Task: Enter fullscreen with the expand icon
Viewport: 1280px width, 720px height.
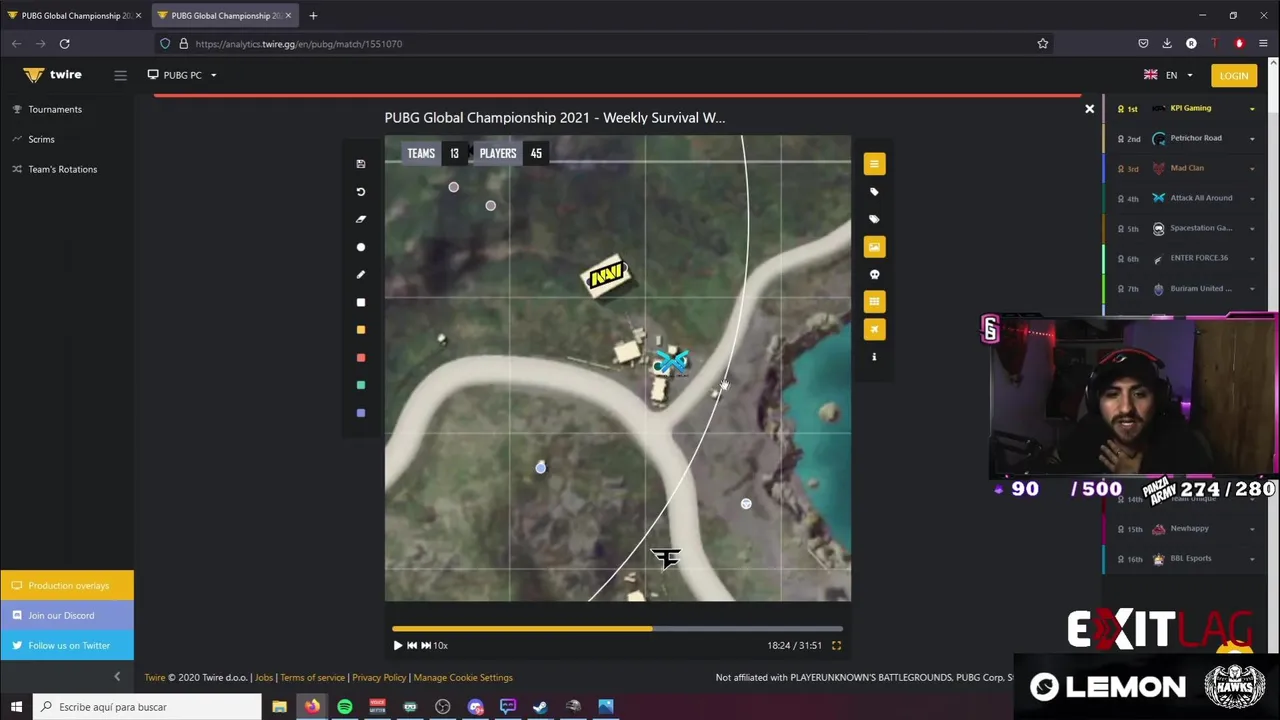Action: point(836,646)
